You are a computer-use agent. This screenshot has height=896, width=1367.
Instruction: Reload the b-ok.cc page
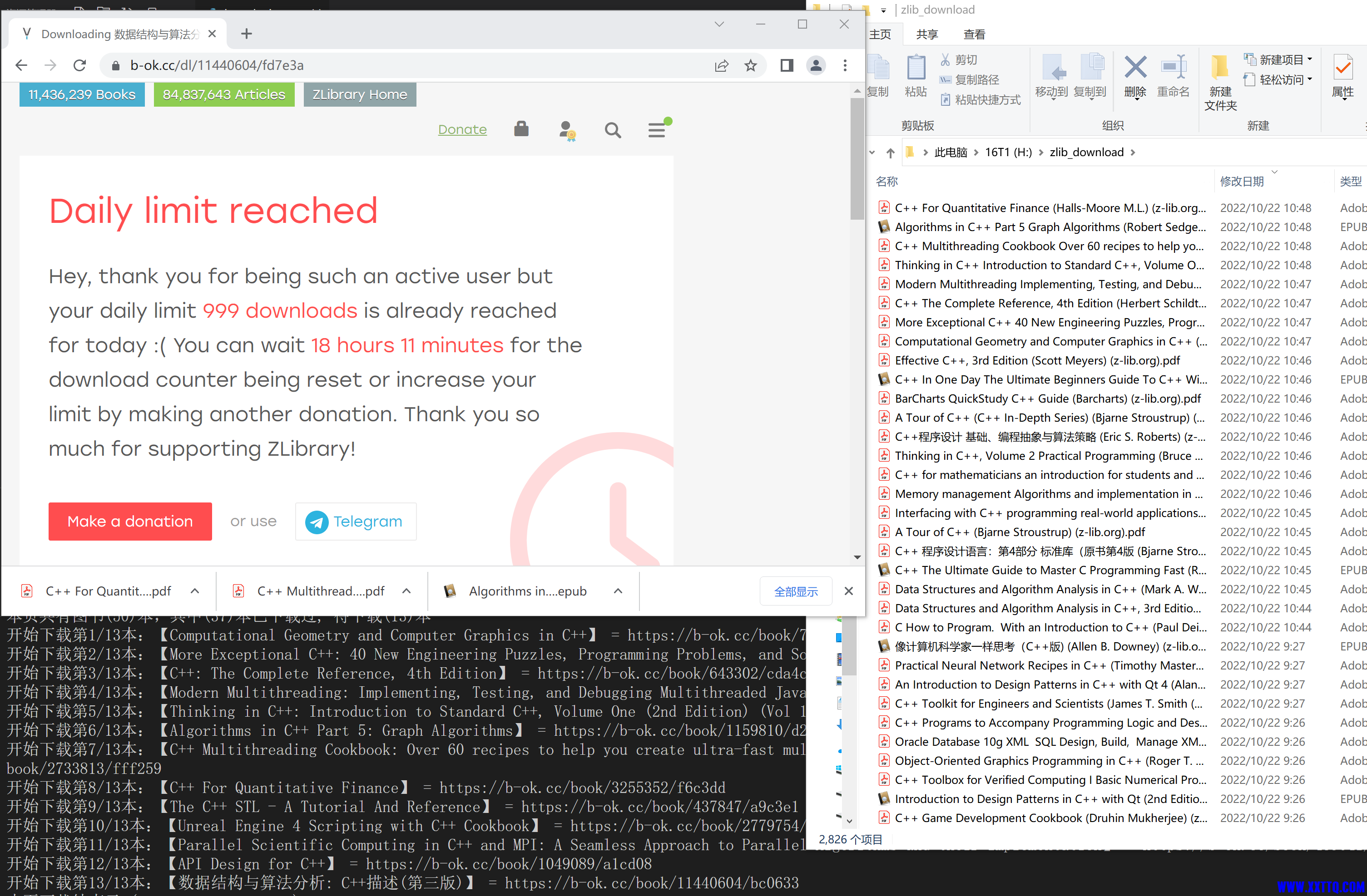coord(80,65)
